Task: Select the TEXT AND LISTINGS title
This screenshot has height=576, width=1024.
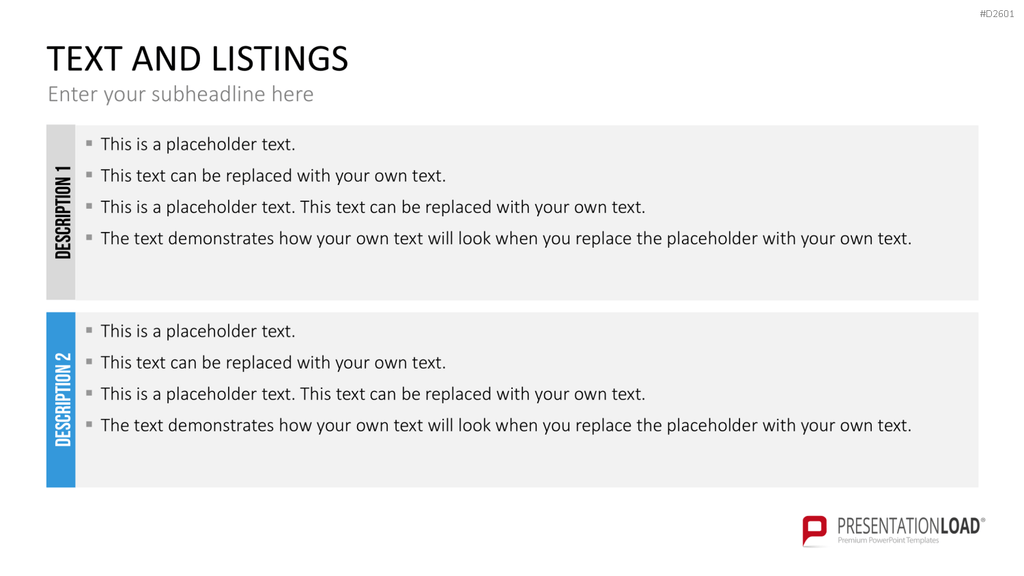Action: tap(197, 59)
